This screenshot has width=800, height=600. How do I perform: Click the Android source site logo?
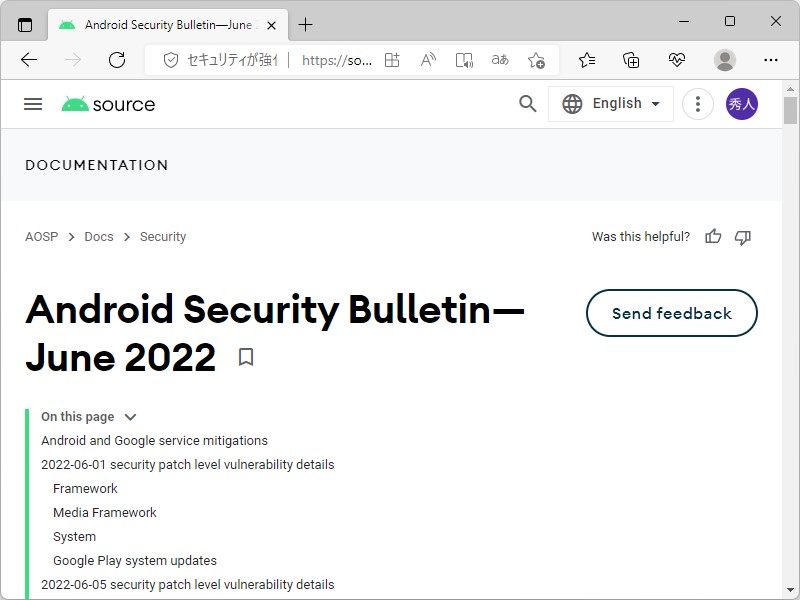coord(107,103)
